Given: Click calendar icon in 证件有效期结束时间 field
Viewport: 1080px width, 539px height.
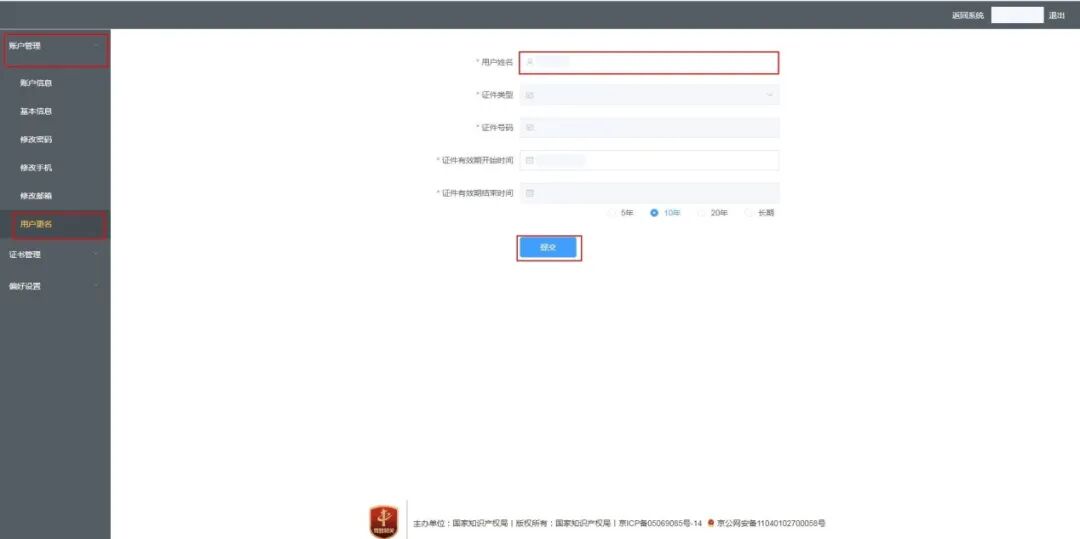Looking at the screenshot, I should point(530,193).
